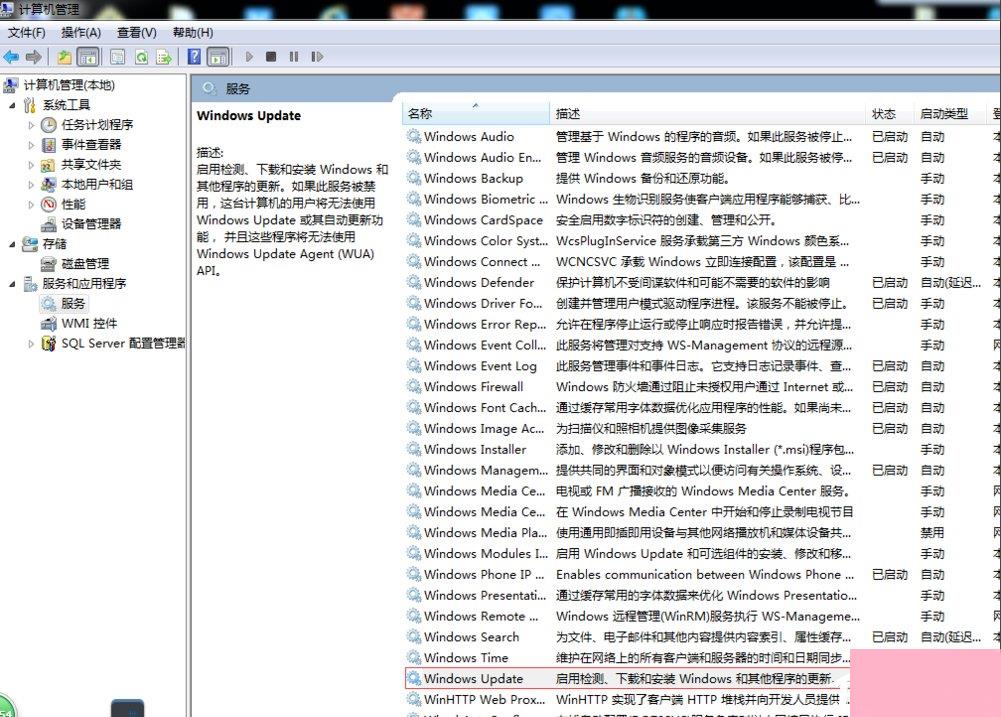Open the 帮助(H) menu
The height and width of the screenshot is (717, 1001).
point(193,33)
